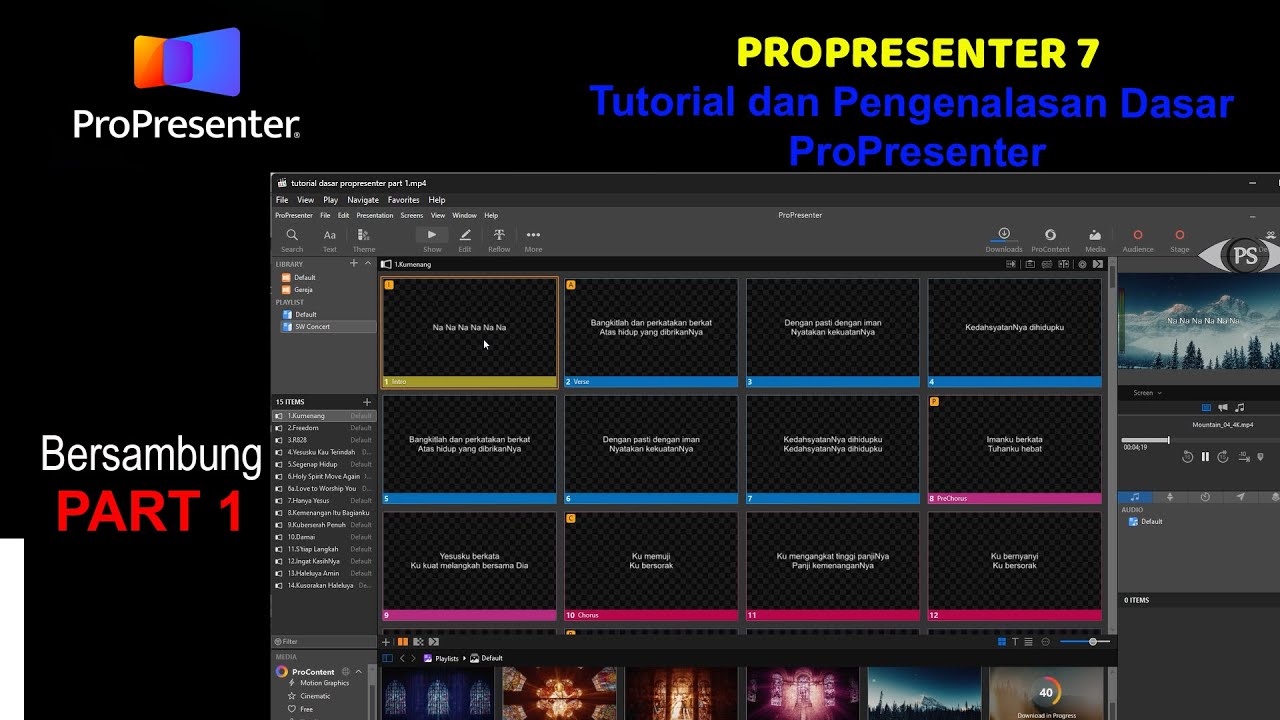Add a new library or playlist
This screenshot has width=1280, height=720.
point(353,264)
